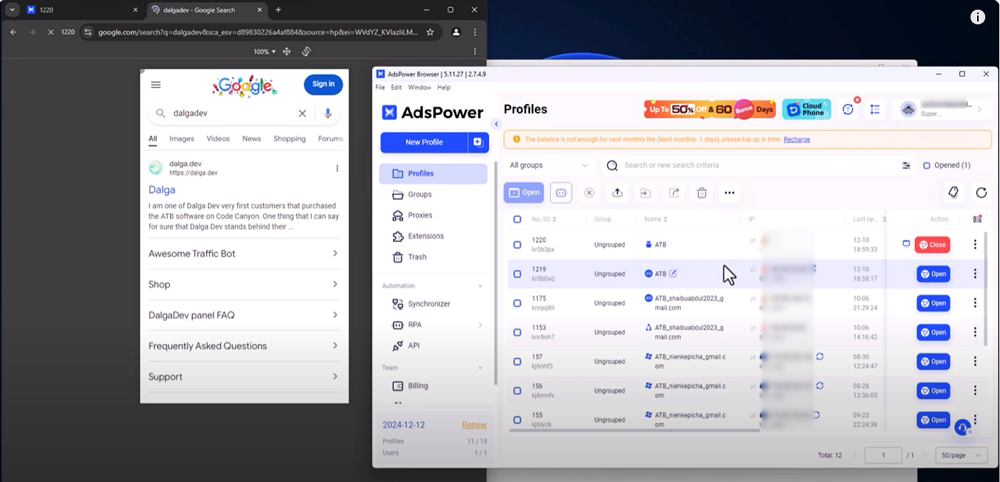Click the toolbar Open button

[x=524, y=193]
